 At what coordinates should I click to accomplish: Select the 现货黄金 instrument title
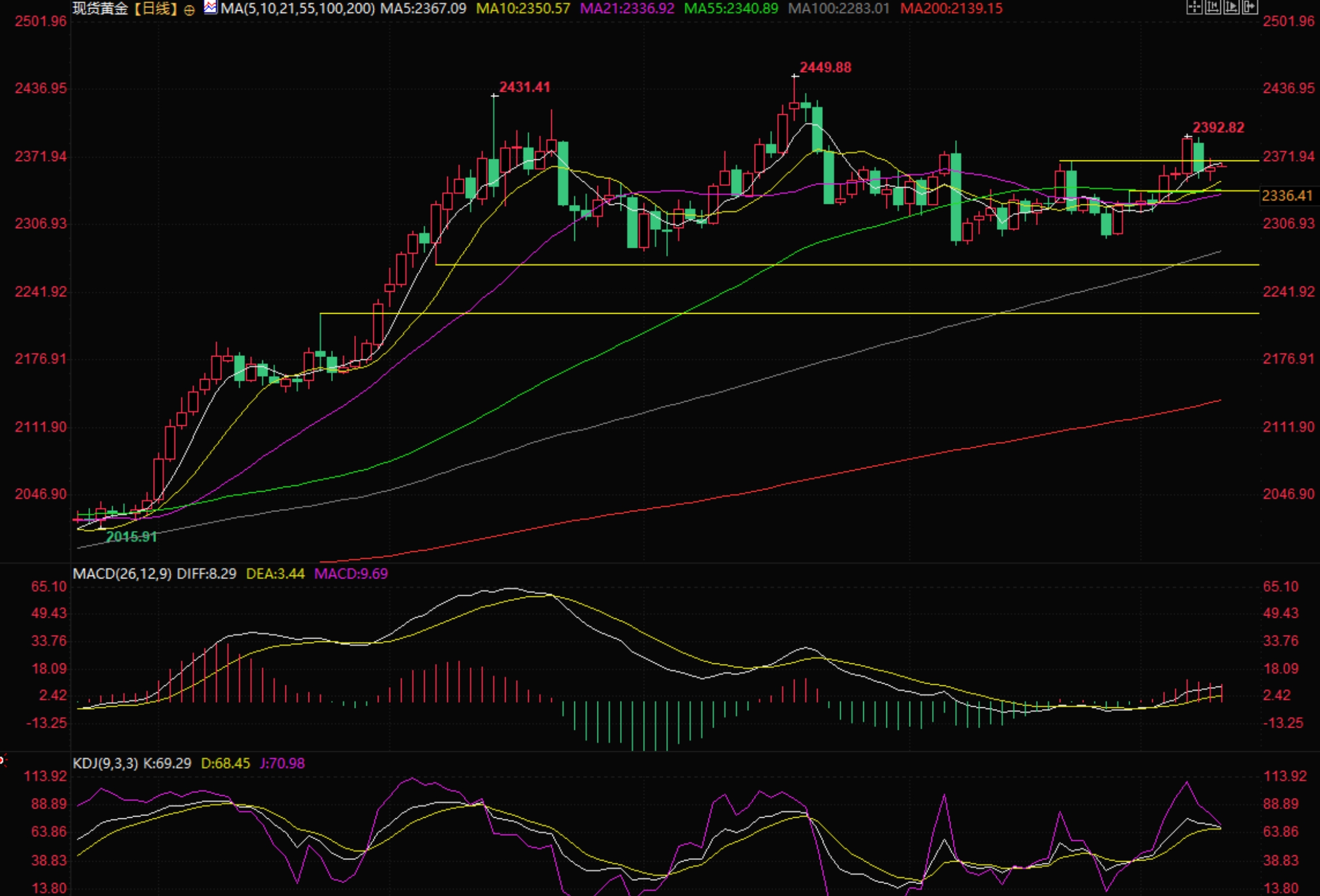(x=101, y=8)
